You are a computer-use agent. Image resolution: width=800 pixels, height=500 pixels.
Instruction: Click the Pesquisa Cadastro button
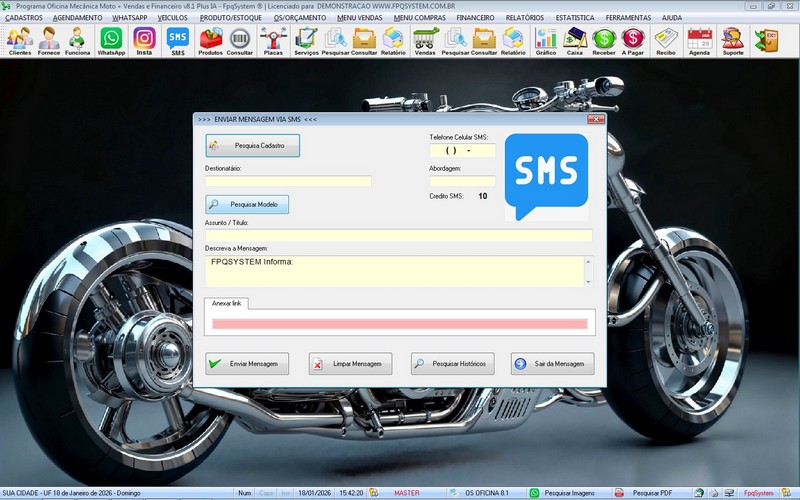coord(253,145)
